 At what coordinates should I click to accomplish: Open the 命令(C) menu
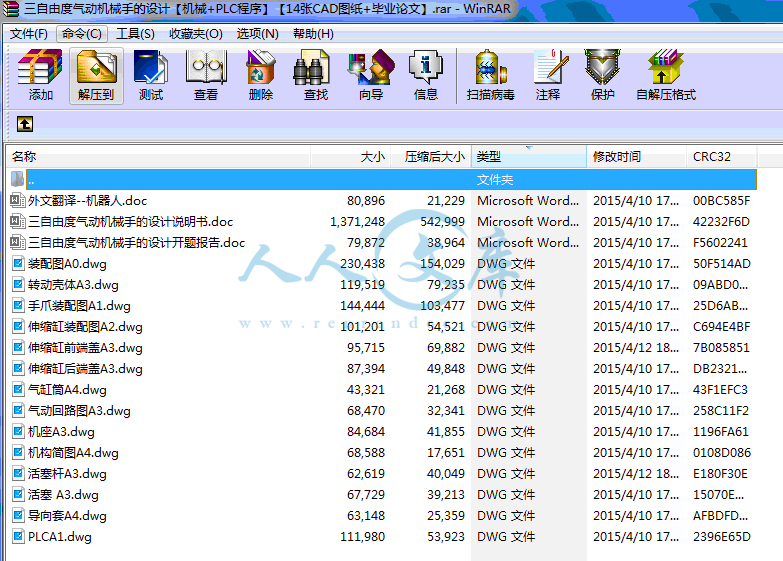(81, 34)
